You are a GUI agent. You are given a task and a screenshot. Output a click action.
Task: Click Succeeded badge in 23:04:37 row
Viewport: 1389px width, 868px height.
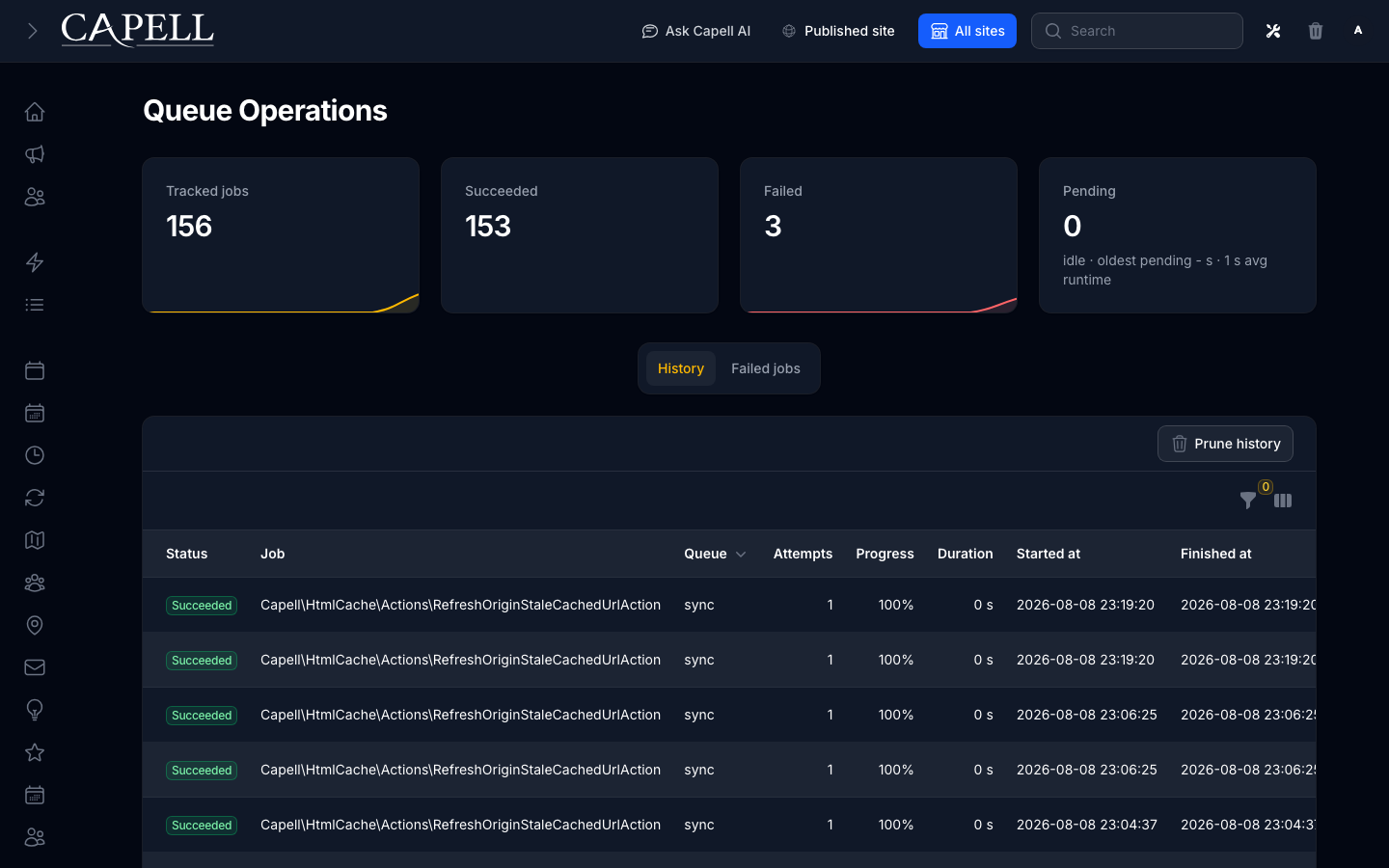202,826
